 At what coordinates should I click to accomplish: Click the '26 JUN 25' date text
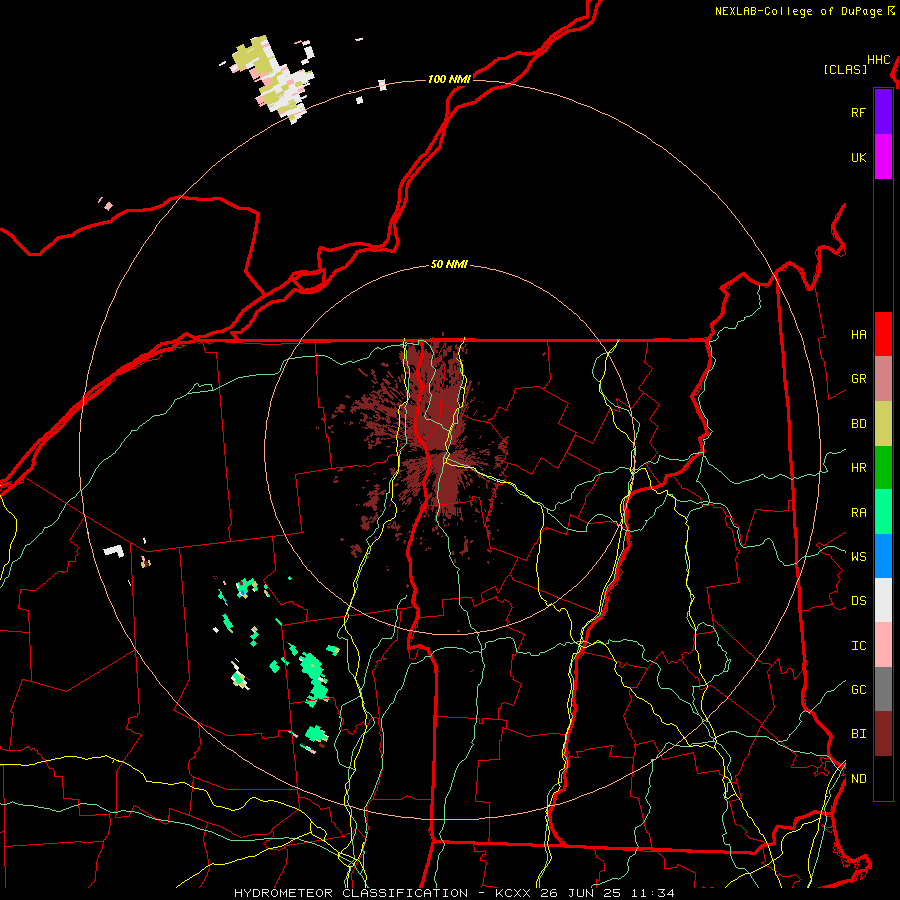581,893
